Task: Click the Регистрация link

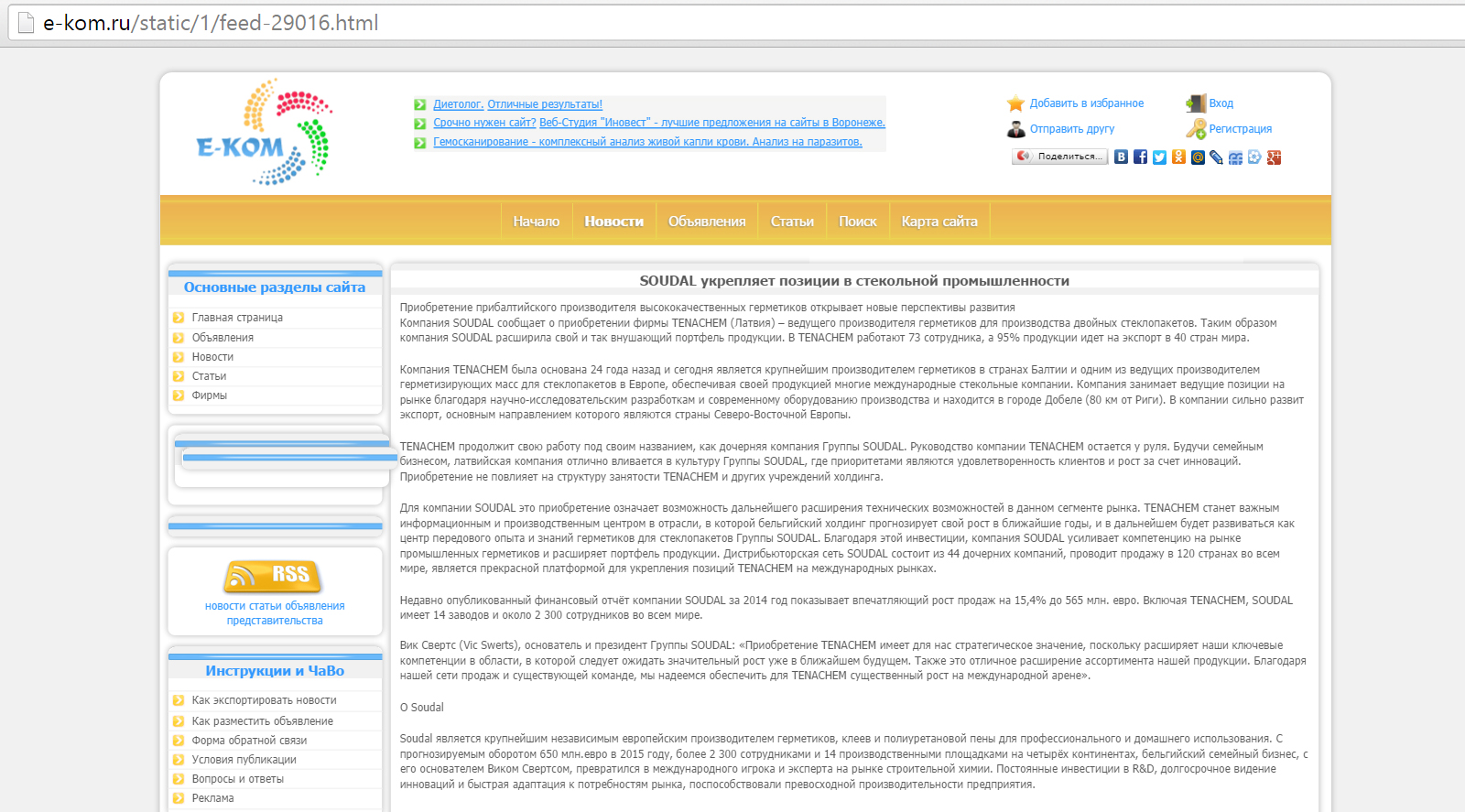Action: tap(1241, 129)
